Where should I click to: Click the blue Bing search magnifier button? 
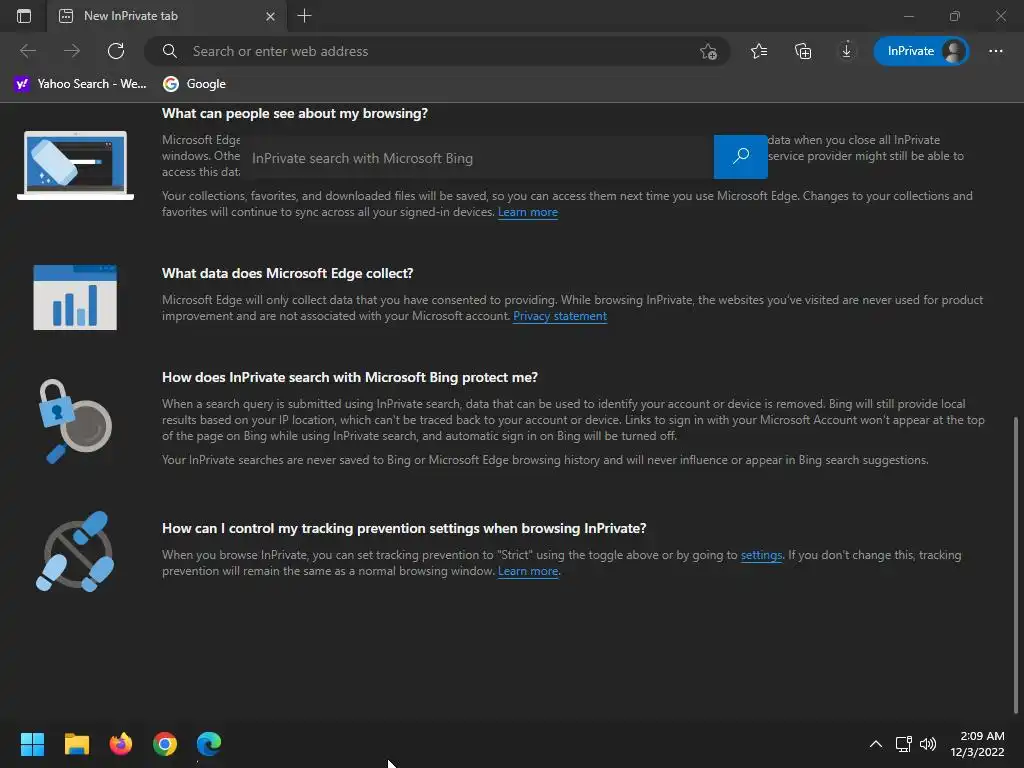click(741, 157)
